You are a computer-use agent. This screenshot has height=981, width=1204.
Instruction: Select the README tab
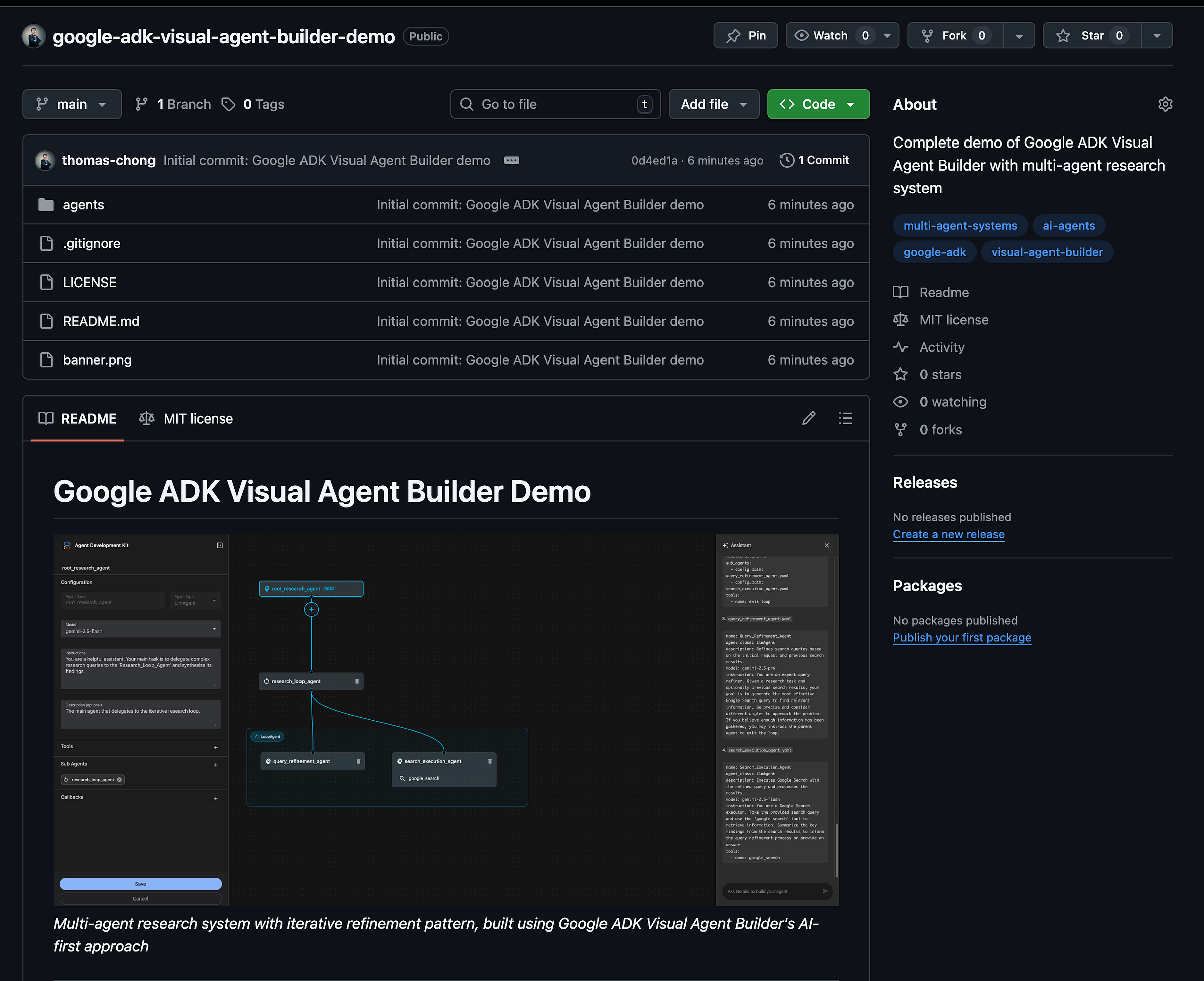77,418
